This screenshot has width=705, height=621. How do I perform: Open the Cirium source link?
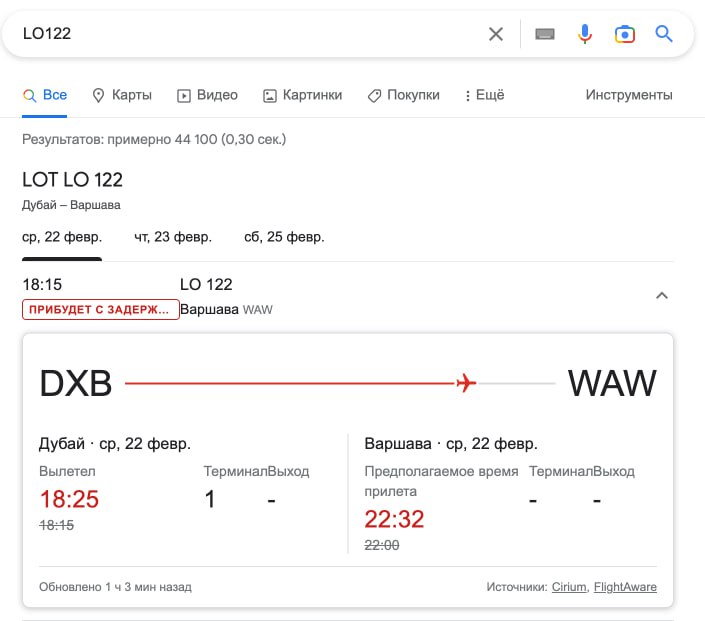(569, 587)
